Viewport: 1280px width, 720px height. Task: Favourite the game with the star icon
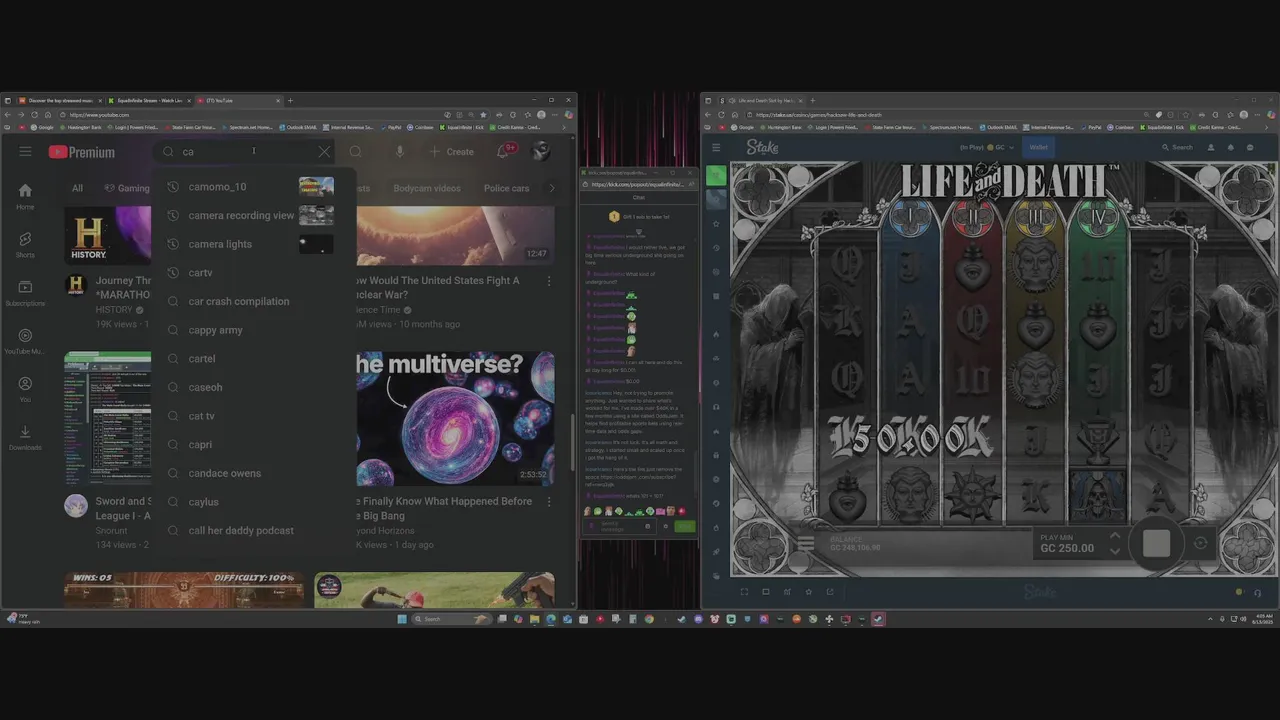(x=809, y=592)
